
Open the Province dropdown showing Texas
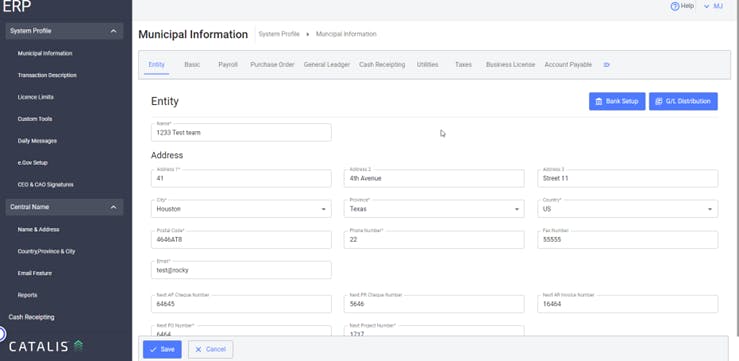point(434,209)
